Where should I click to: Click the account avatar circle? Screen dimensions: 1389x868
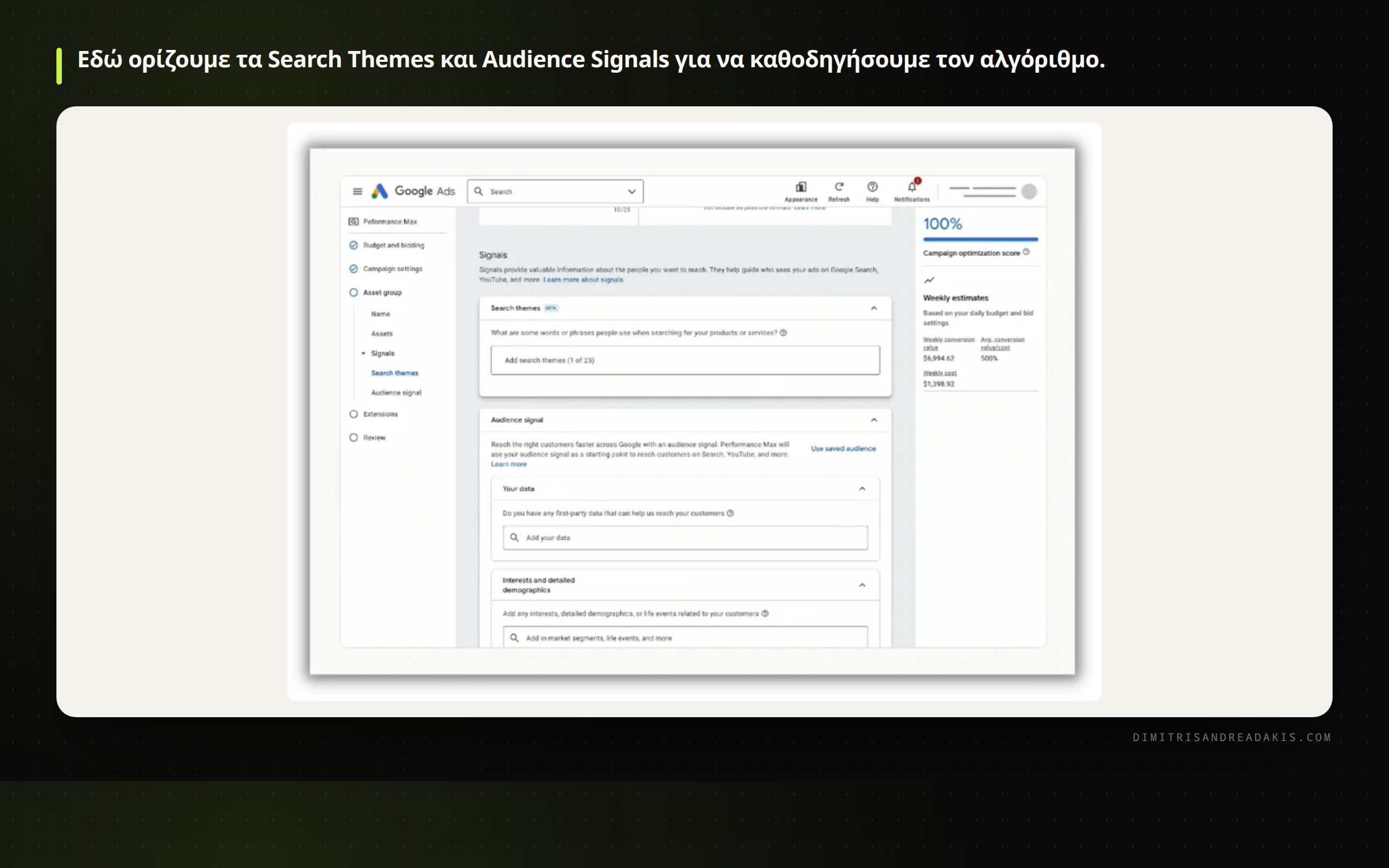point(1029,191)
